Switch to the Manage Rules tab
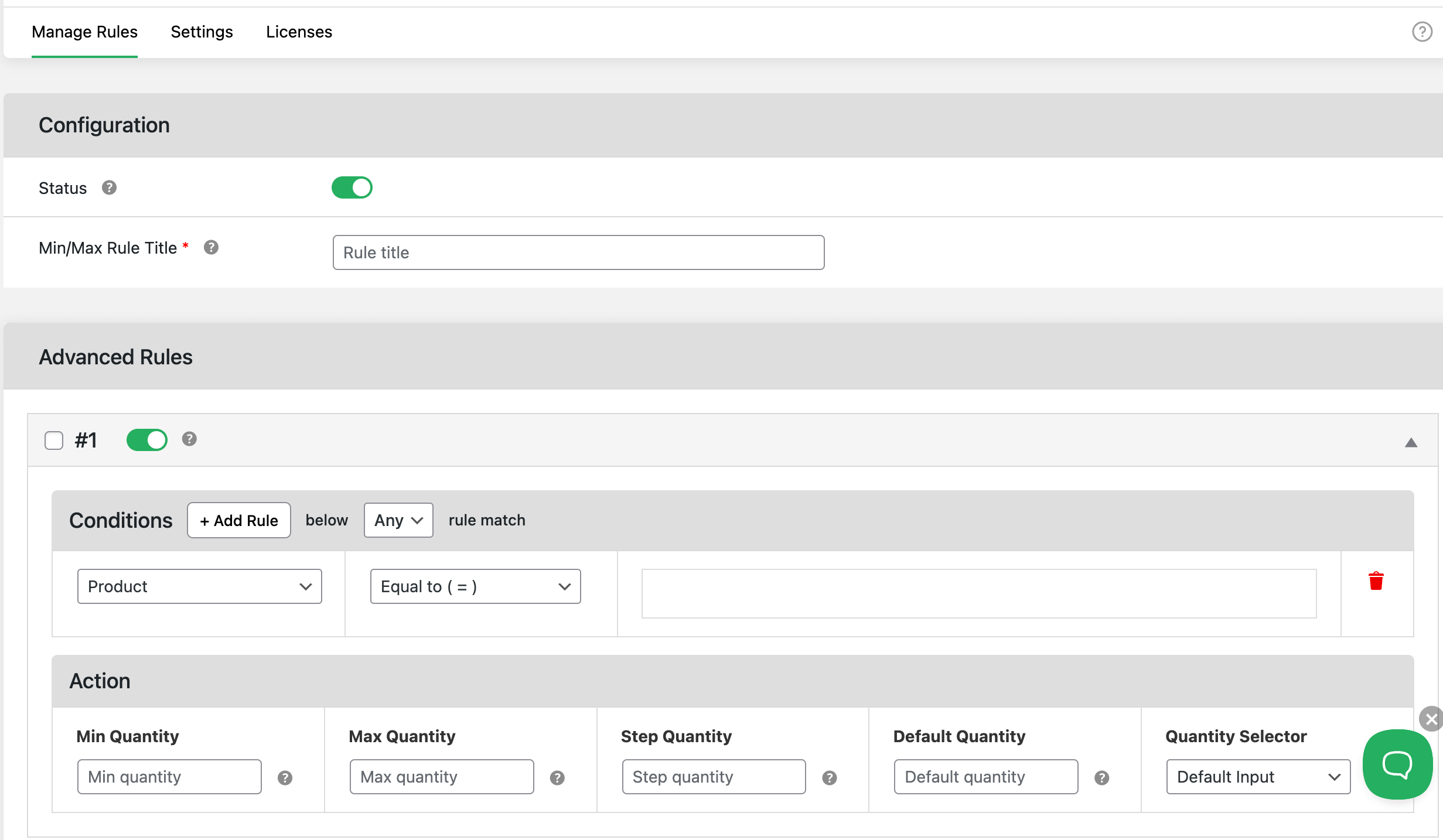 click(x=84, y=32)
